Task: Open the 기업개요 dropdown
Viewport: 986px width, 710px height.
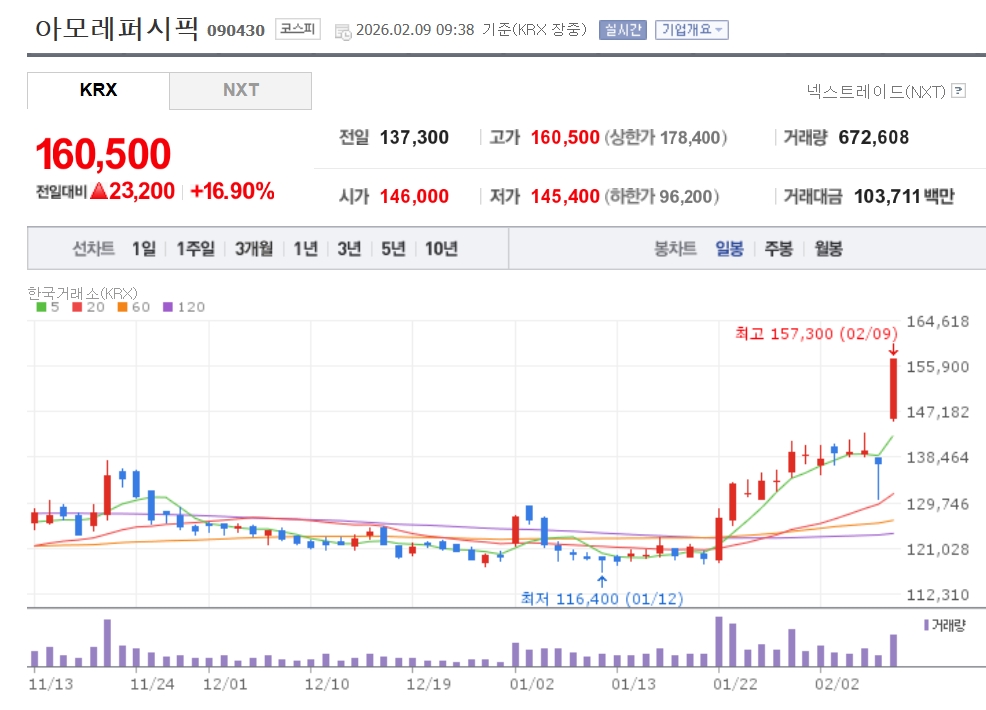Action: 691,30
